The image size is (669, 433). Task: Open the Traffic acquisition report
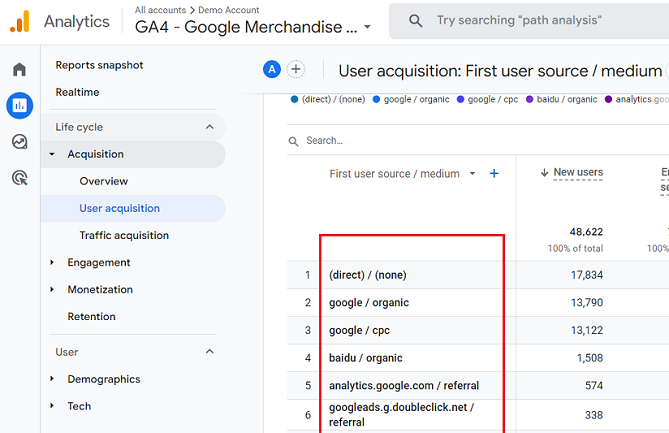coord(124,235)
